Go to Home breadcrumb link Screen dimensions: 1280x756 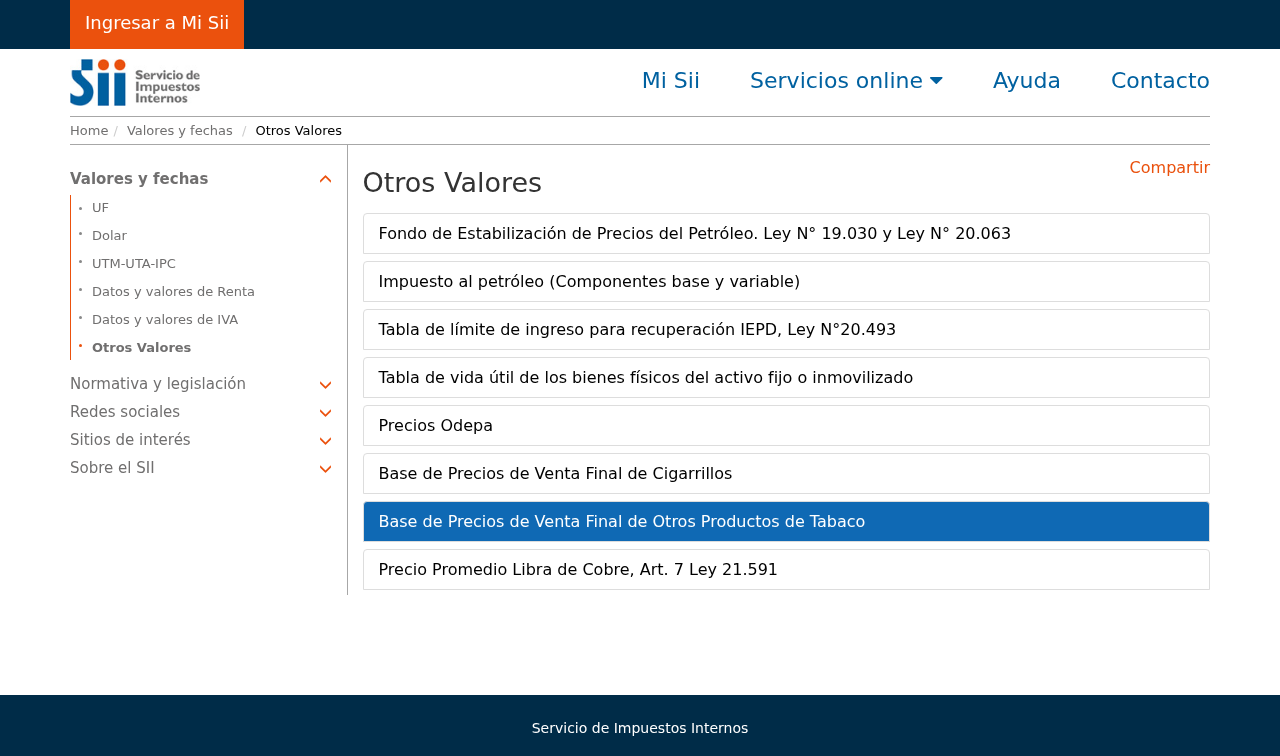[x=88, y=131]
